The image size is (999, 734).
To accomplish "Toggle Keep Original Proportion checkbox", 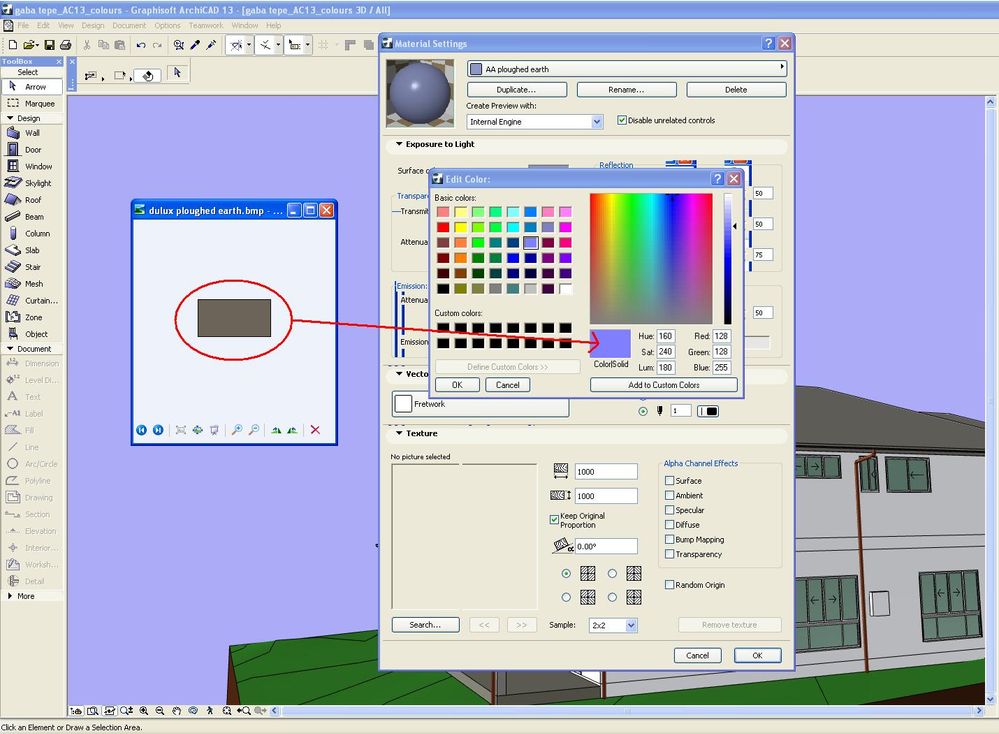I will (x=554, y=520).
